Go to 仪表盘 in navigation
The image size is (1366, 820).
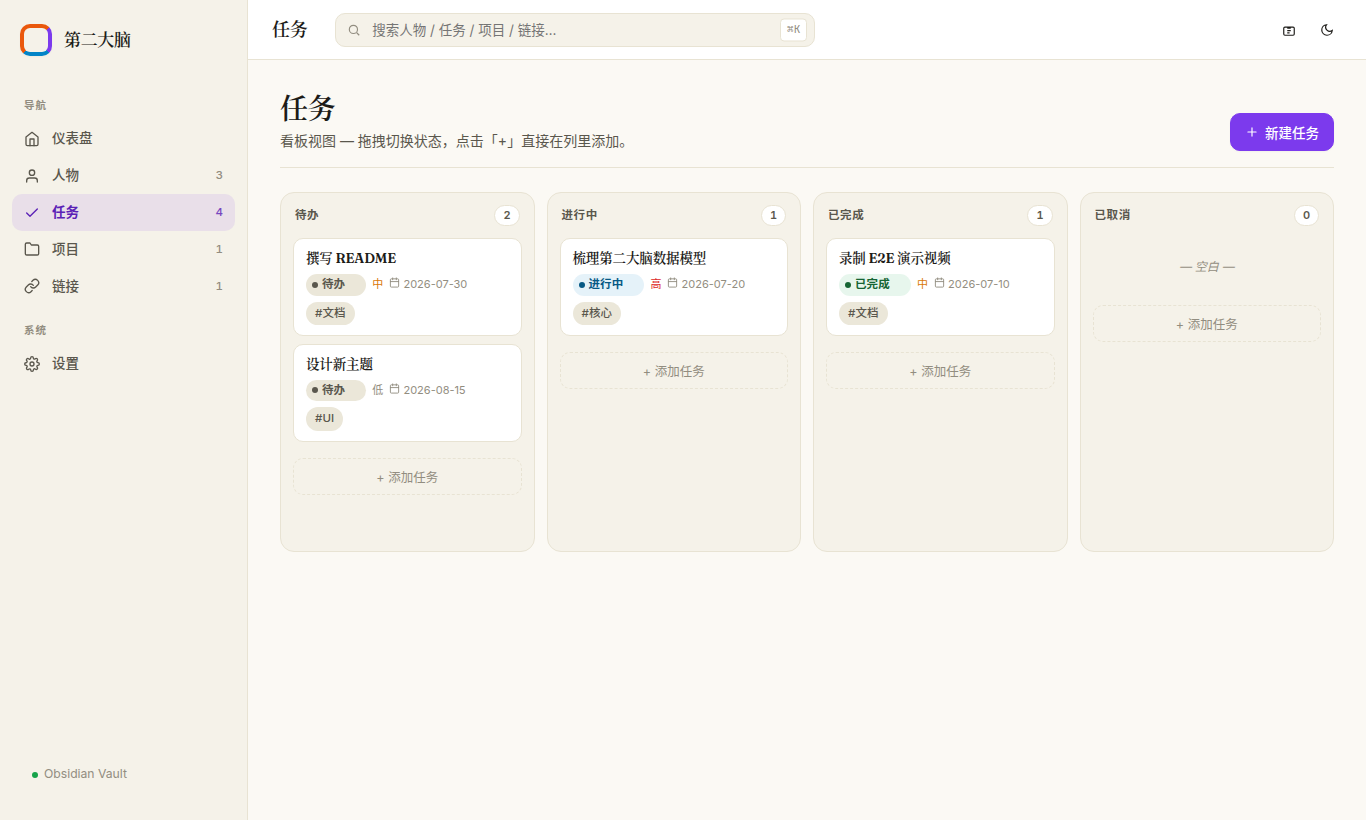(123, 139)
